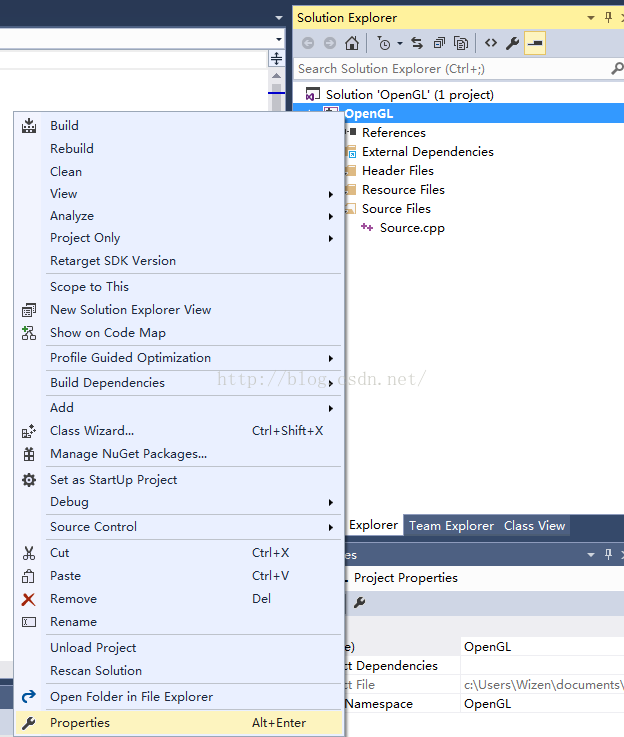This screenshot has width=624, height=737.
Task: Toggle the Show All Files icon
Action: coord(461,43)
